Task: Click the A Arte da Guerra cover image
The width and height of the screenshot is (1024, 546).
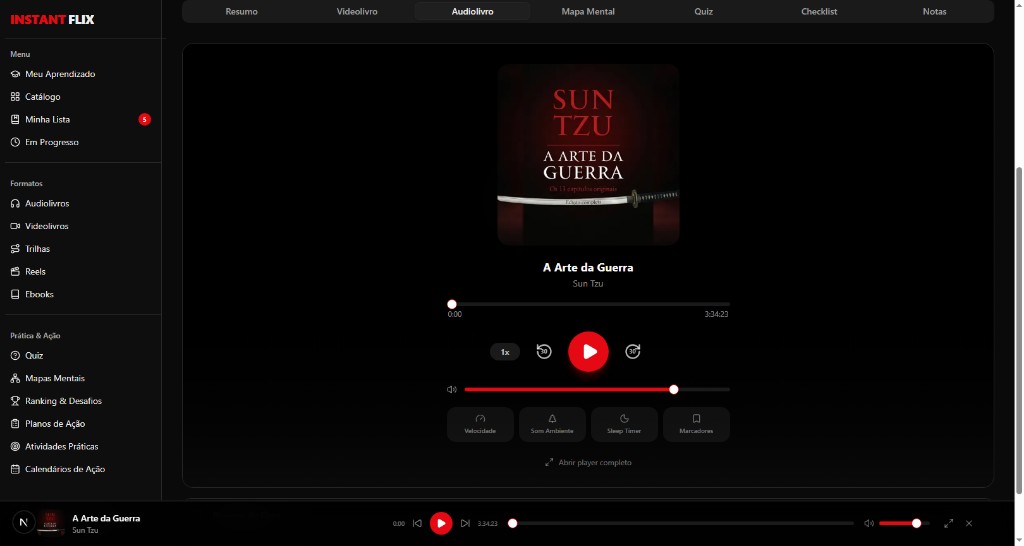Action: (588, 154)
